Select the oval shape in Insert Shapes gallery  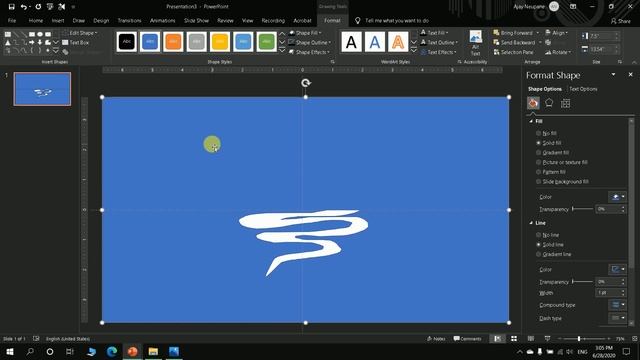tap(40, 34)
